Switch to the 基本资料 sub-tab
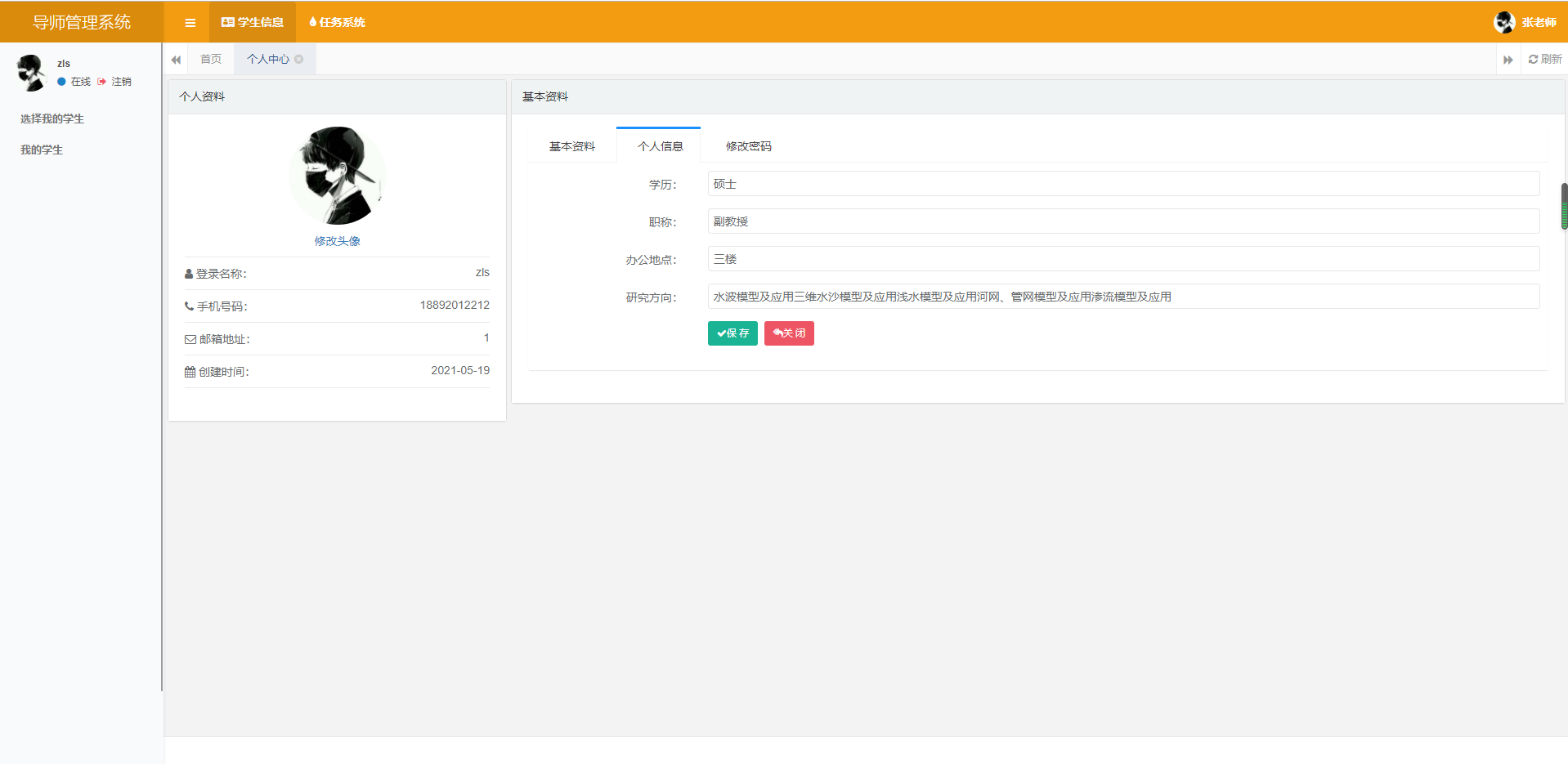Viewport: 1568px width, 764px height. click(572, 146)
